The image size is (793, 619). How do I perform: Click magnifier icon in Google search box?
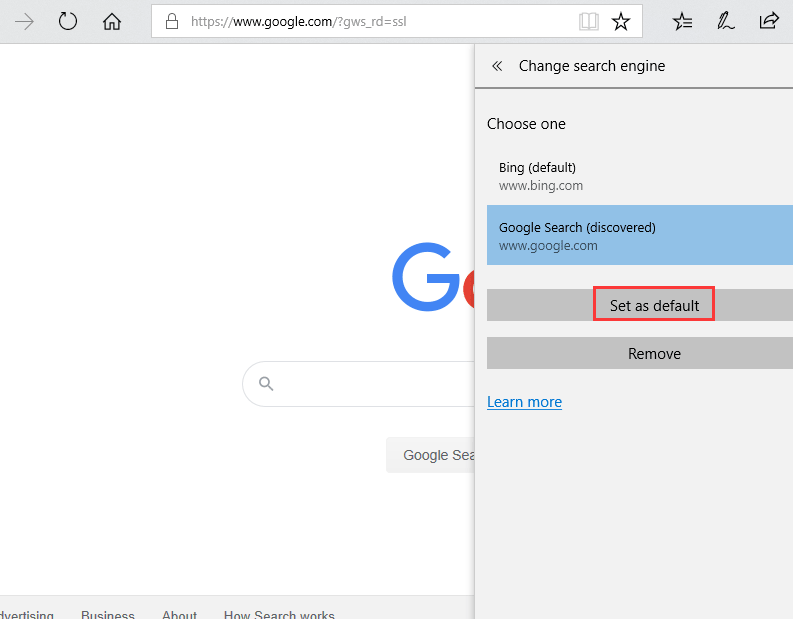(266, 384)
